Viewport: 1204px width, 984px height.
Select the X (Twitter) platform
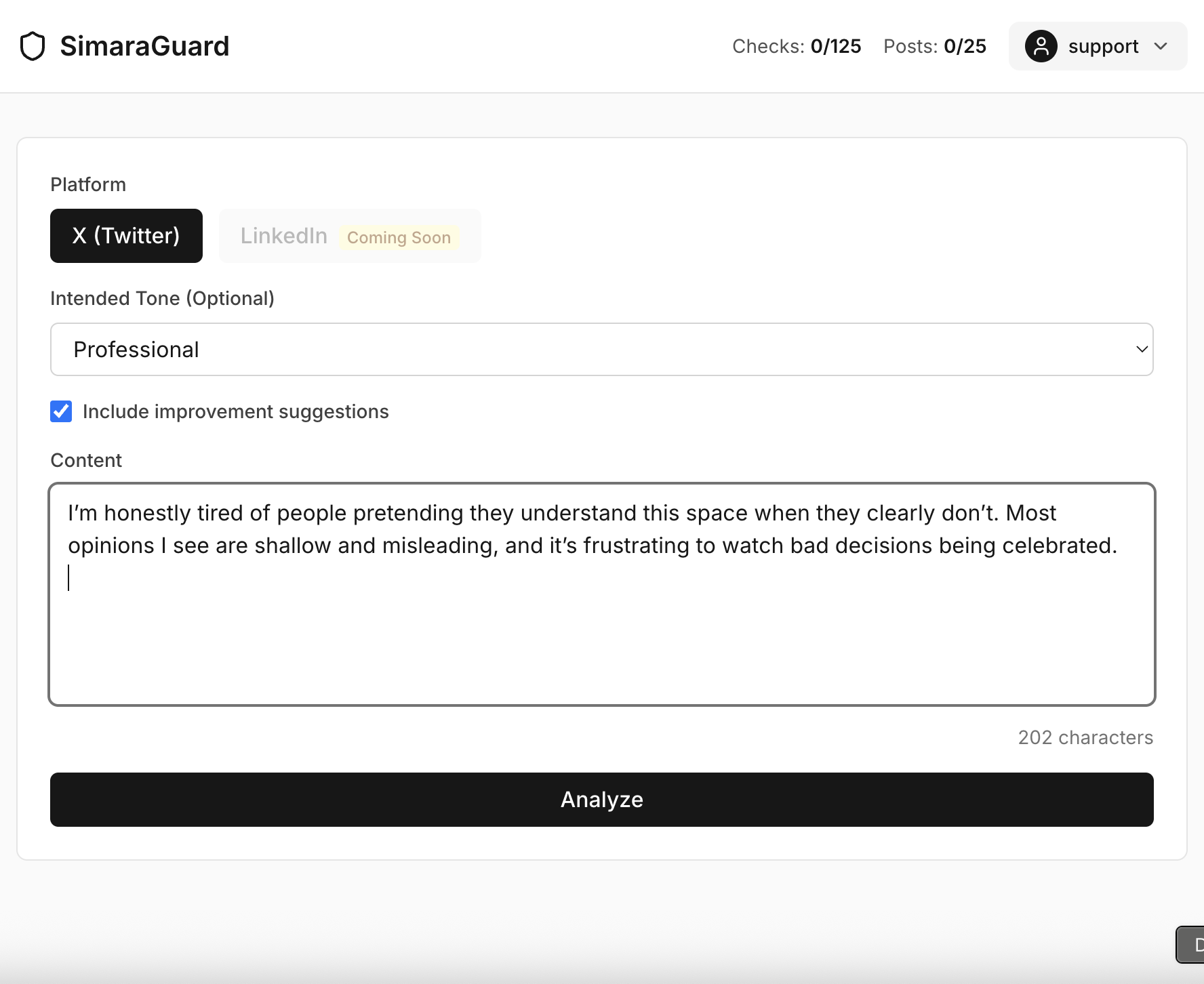126,236
